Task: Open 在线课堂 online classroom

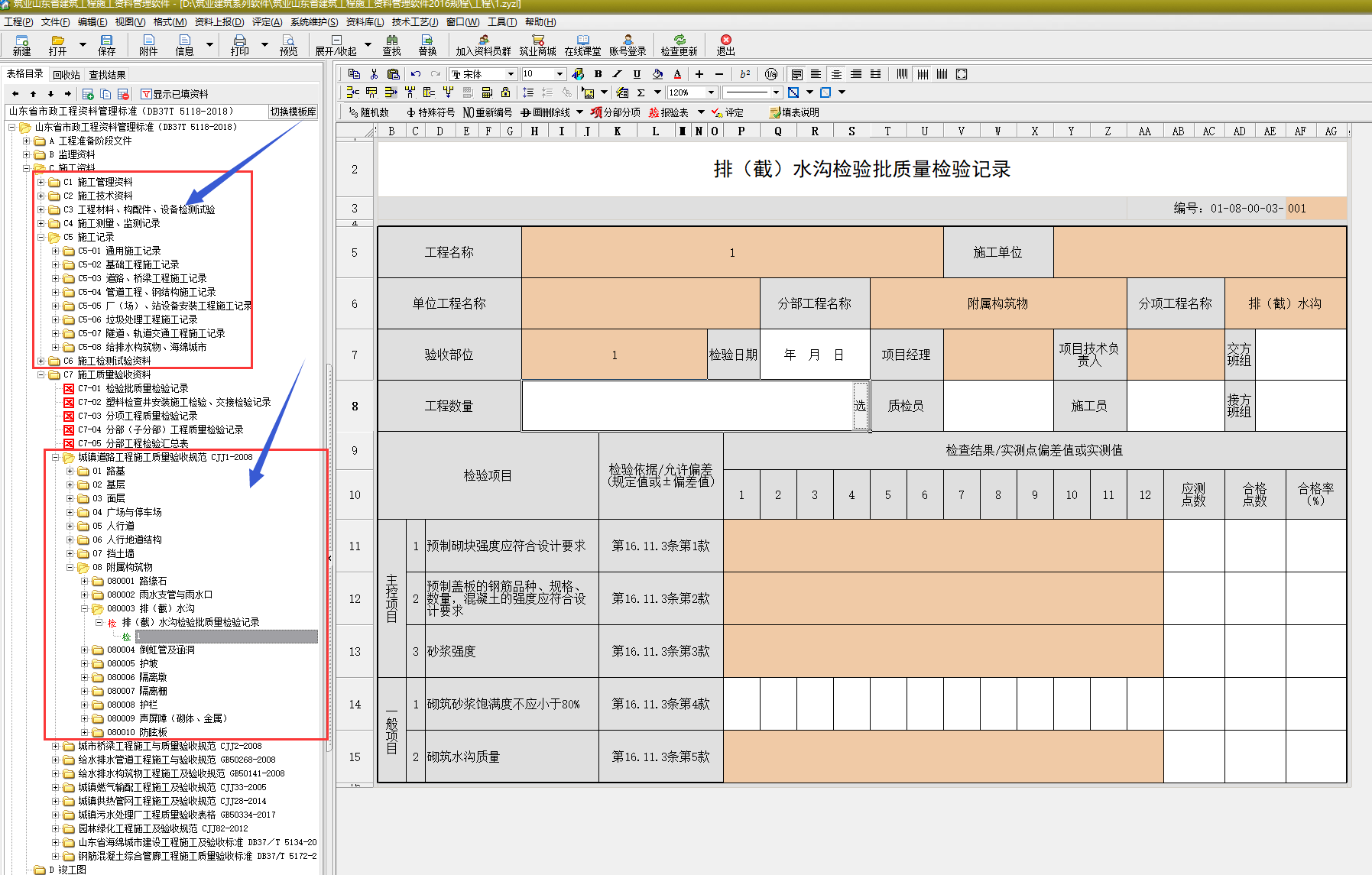Action: 582,45
